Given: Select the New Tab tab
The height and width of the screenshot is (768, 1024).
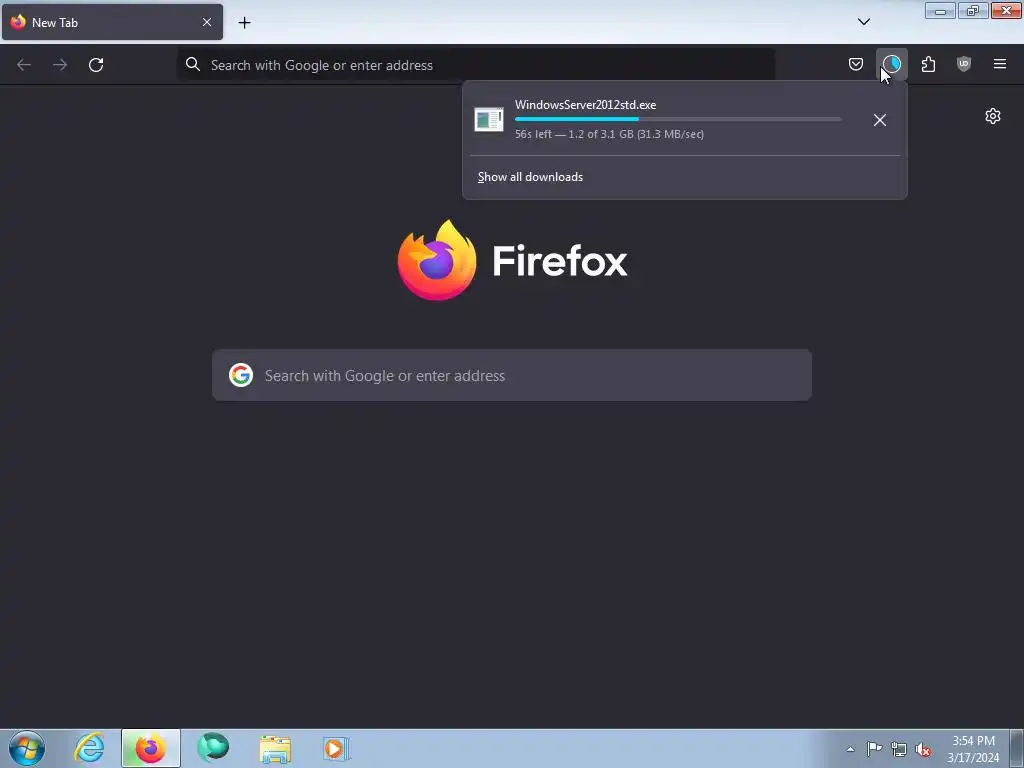Looking at the screenshot, I should 112,22.
